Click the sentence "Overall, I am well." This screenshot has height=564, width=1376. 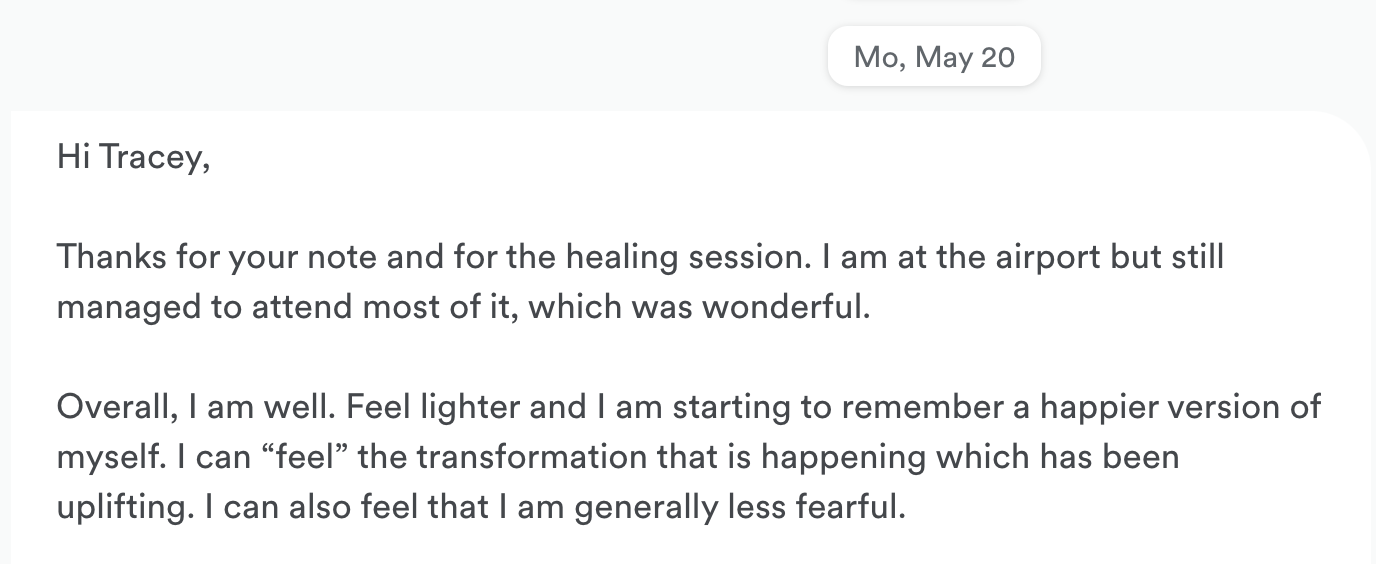tap(206, 407)
